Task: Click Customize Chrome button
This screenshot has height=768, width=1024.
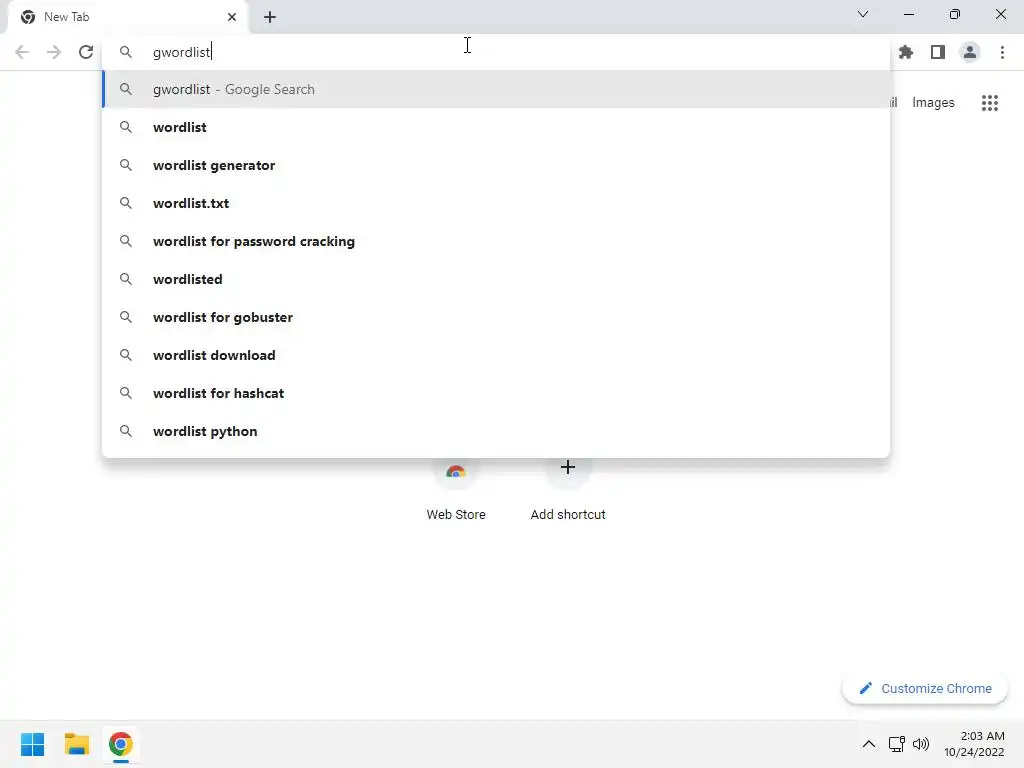Action: pos(925,688)
